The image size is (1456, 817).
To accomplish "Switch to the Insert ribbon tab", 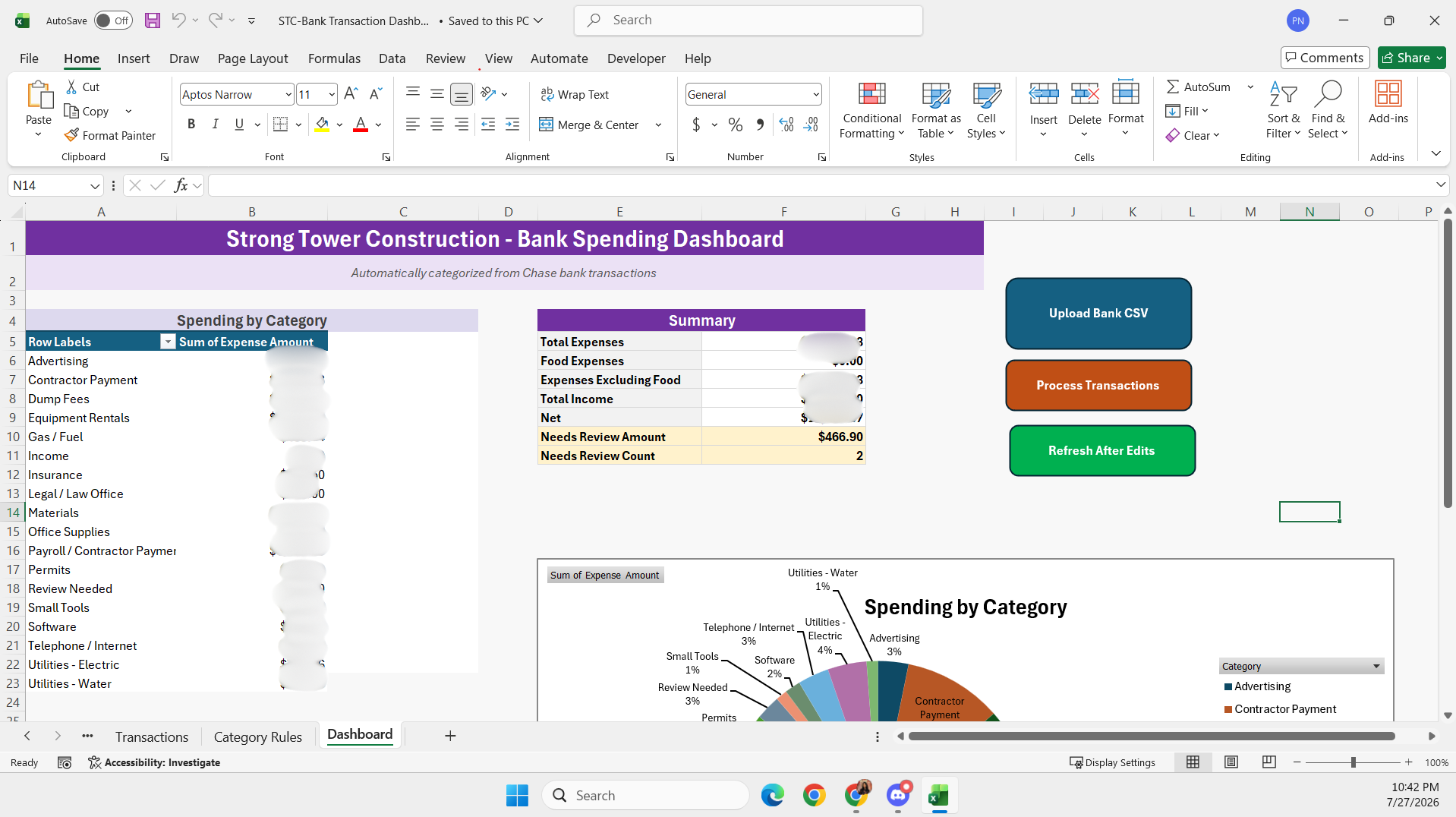I will pyautogui.click(x=134, y=58).
